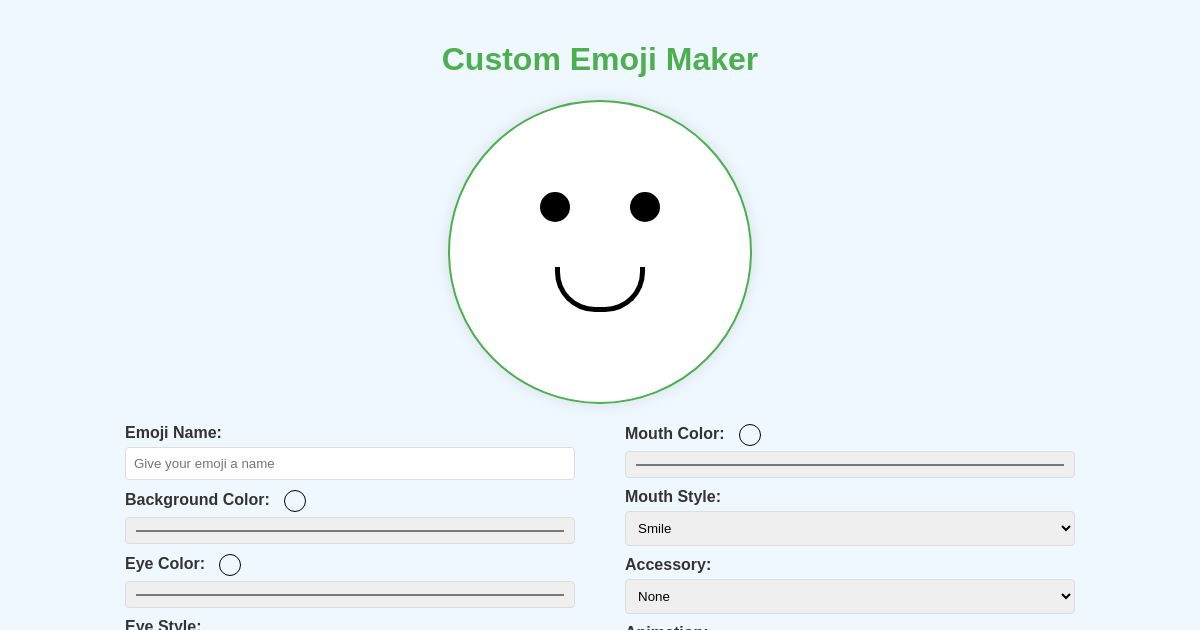Open the Mouth Color picker circle
The width and height of the screenshot is (1200, 630).
(x=750, y=435)
